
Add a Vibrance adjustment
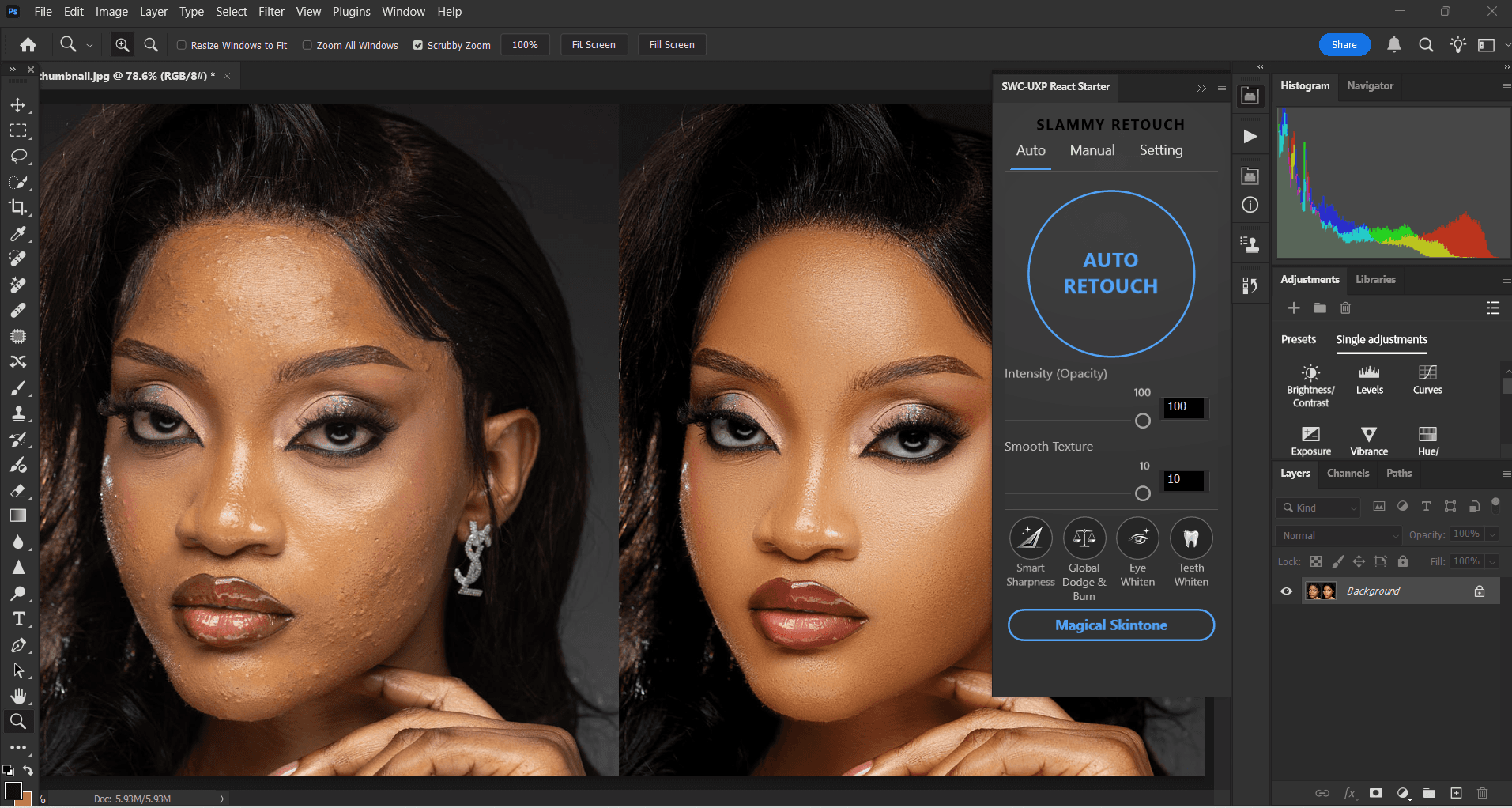click(1369, 441)
